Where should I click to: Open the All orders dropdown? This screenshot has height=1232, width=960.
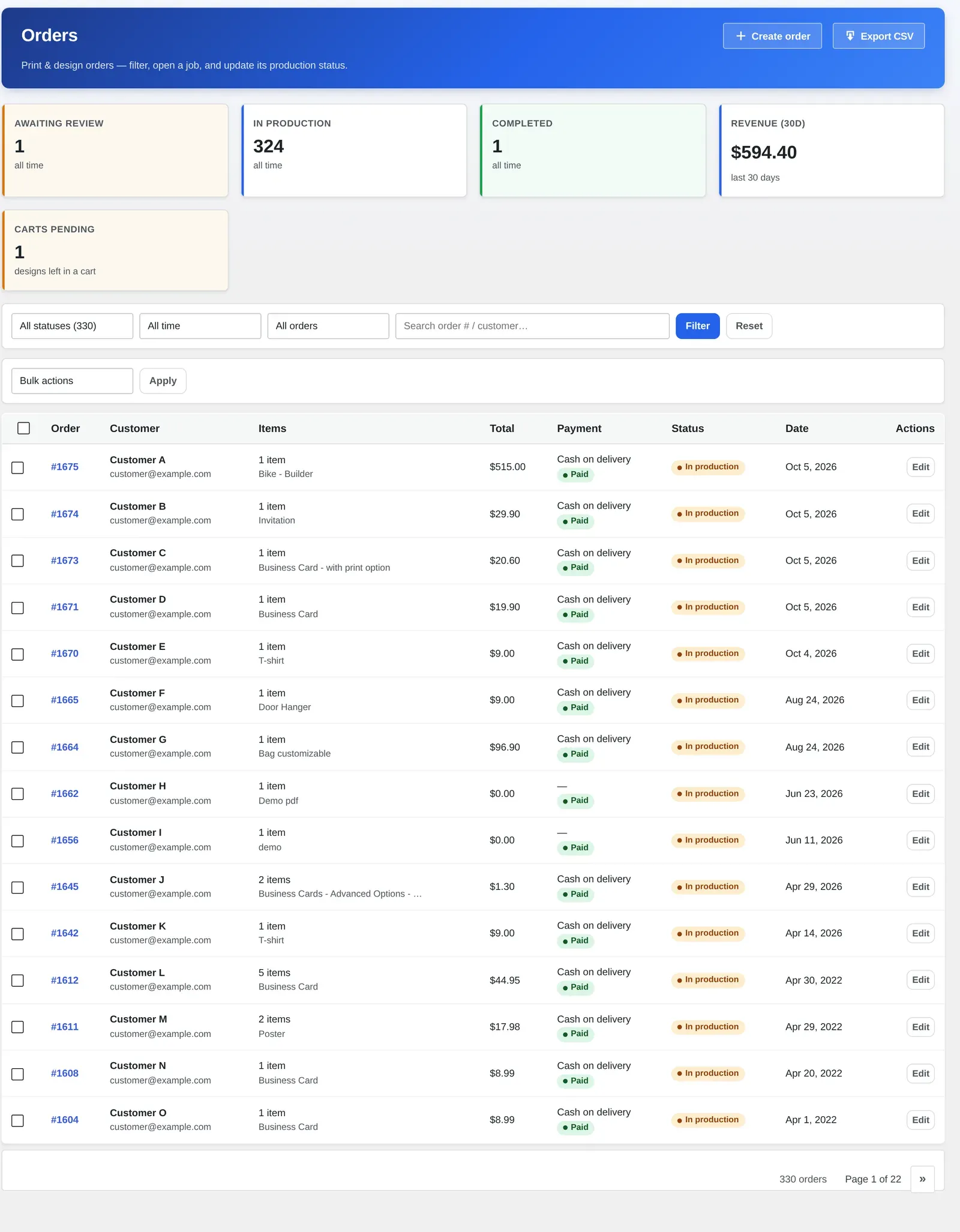pos(328,326)
